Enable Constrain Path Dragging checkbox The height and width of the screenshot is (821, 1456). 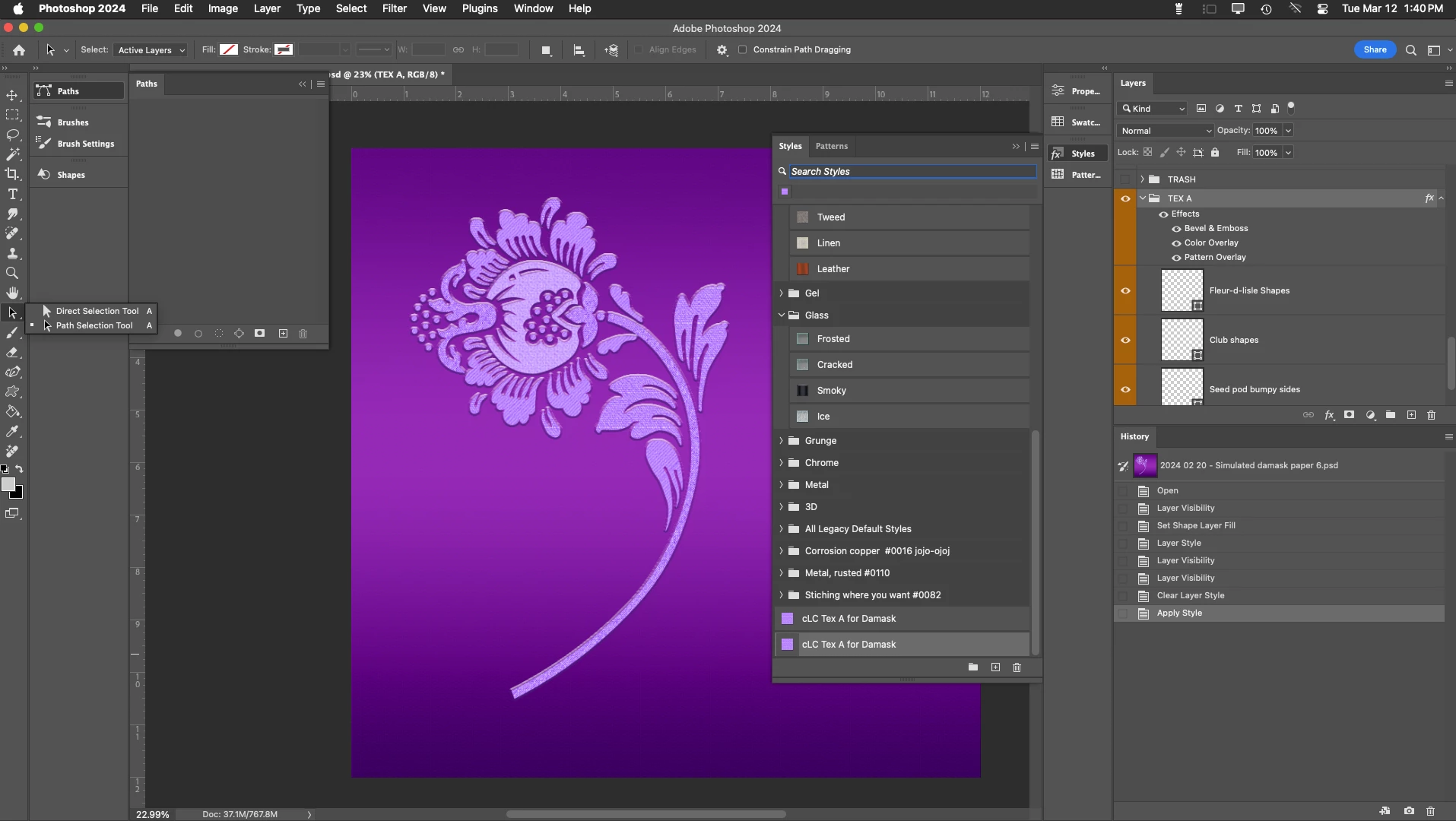pyautogui.click(x=743, y=50)
